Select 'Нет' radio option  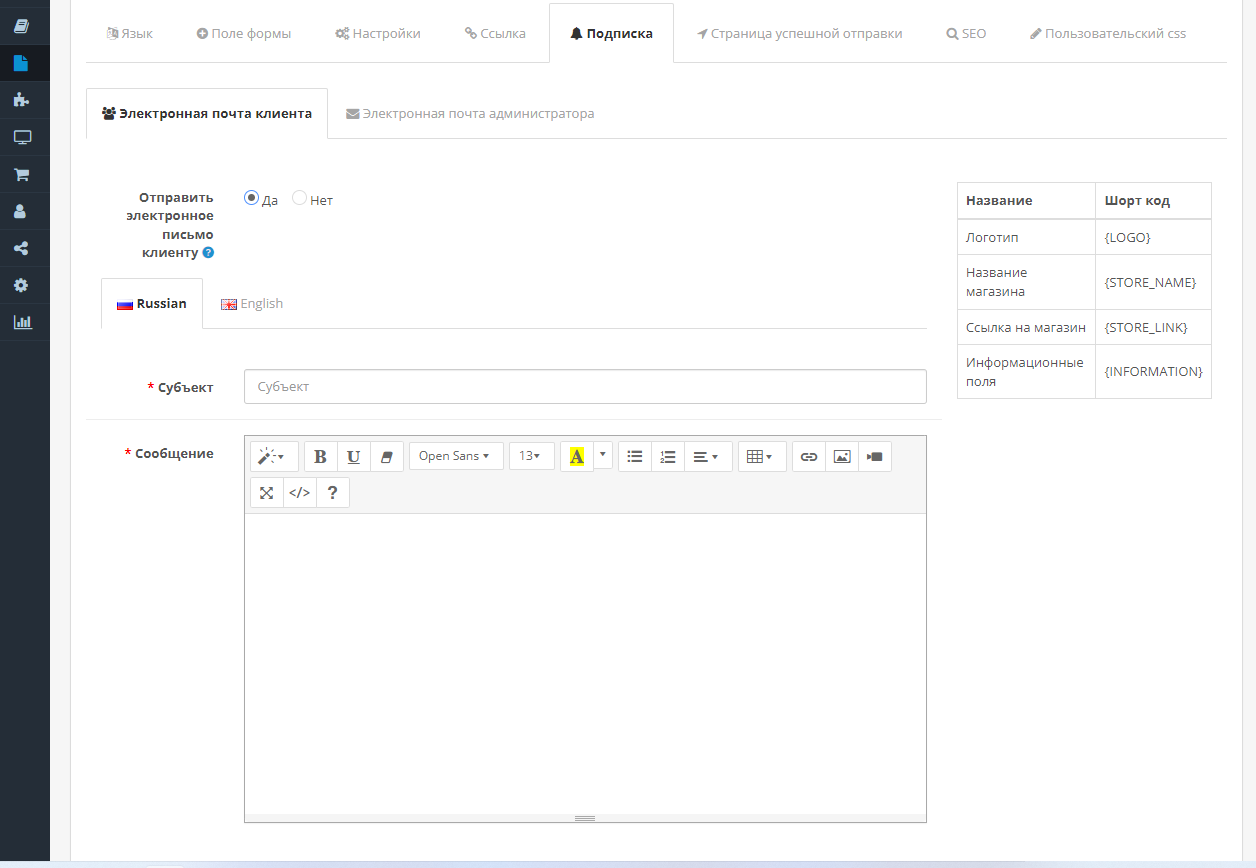(x=299, y=198)
